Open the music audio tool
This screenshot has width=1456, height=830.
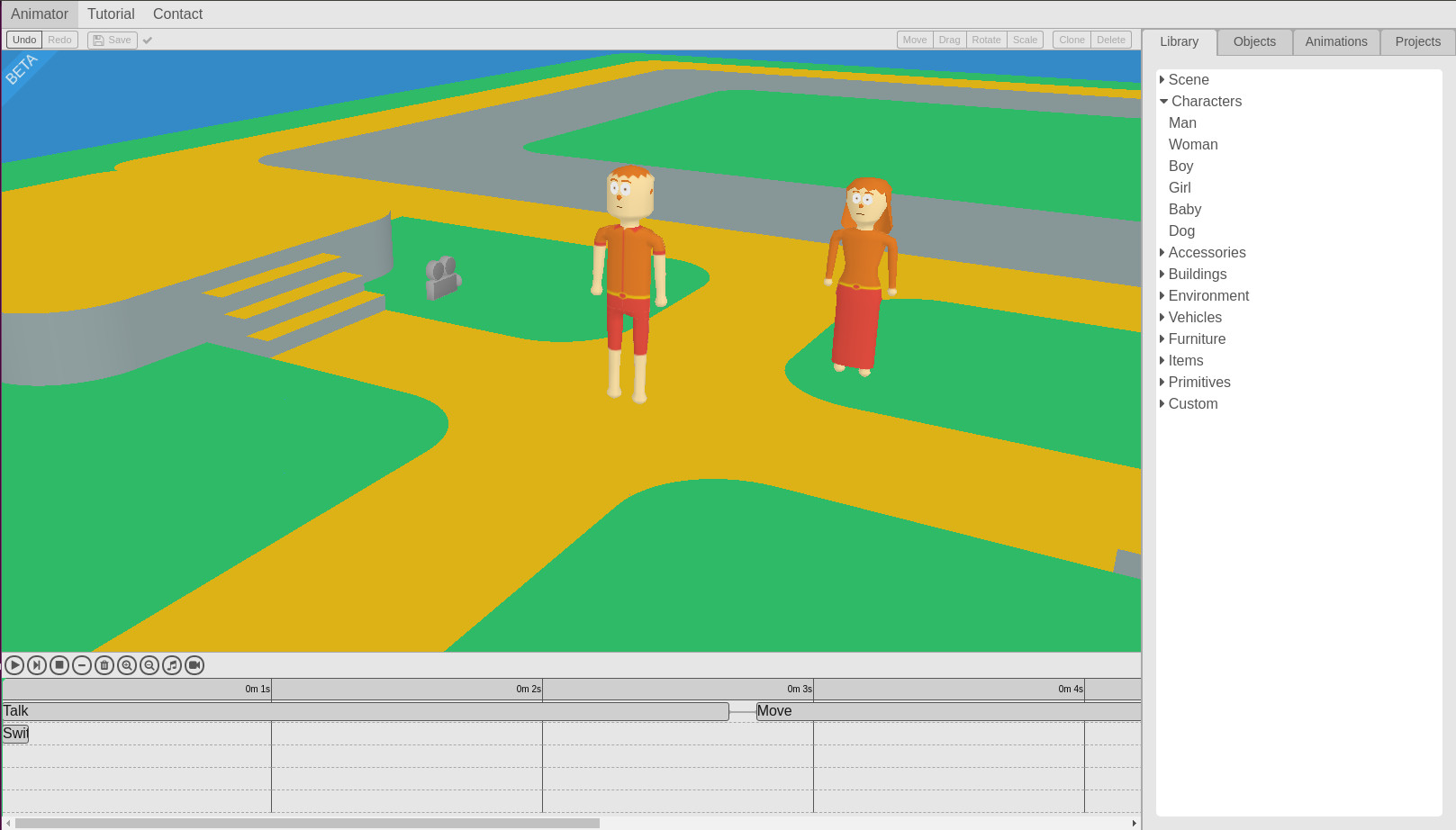[171, 665]
